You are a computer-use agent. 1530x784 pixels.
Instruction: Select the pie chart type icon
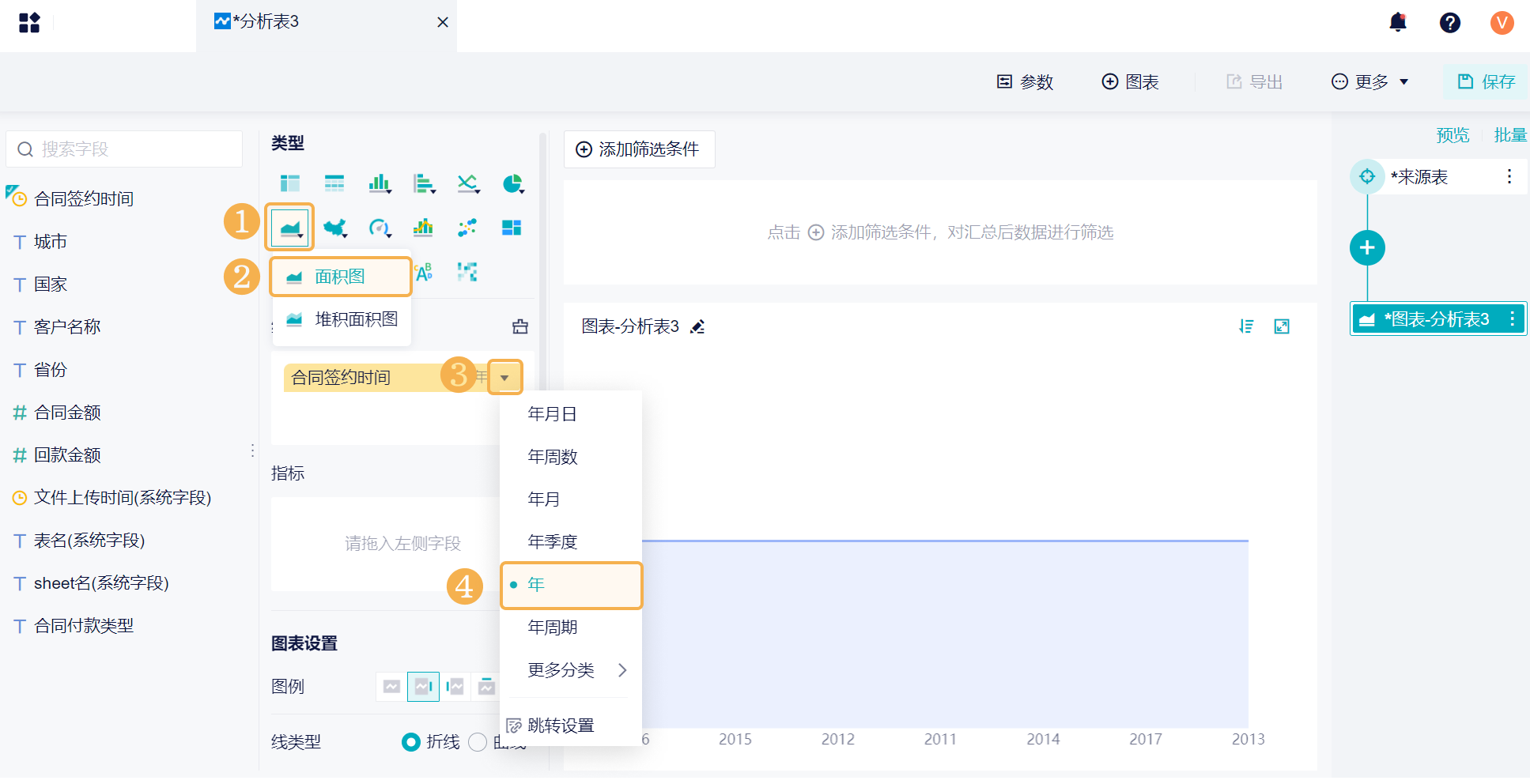pos(513,184)
